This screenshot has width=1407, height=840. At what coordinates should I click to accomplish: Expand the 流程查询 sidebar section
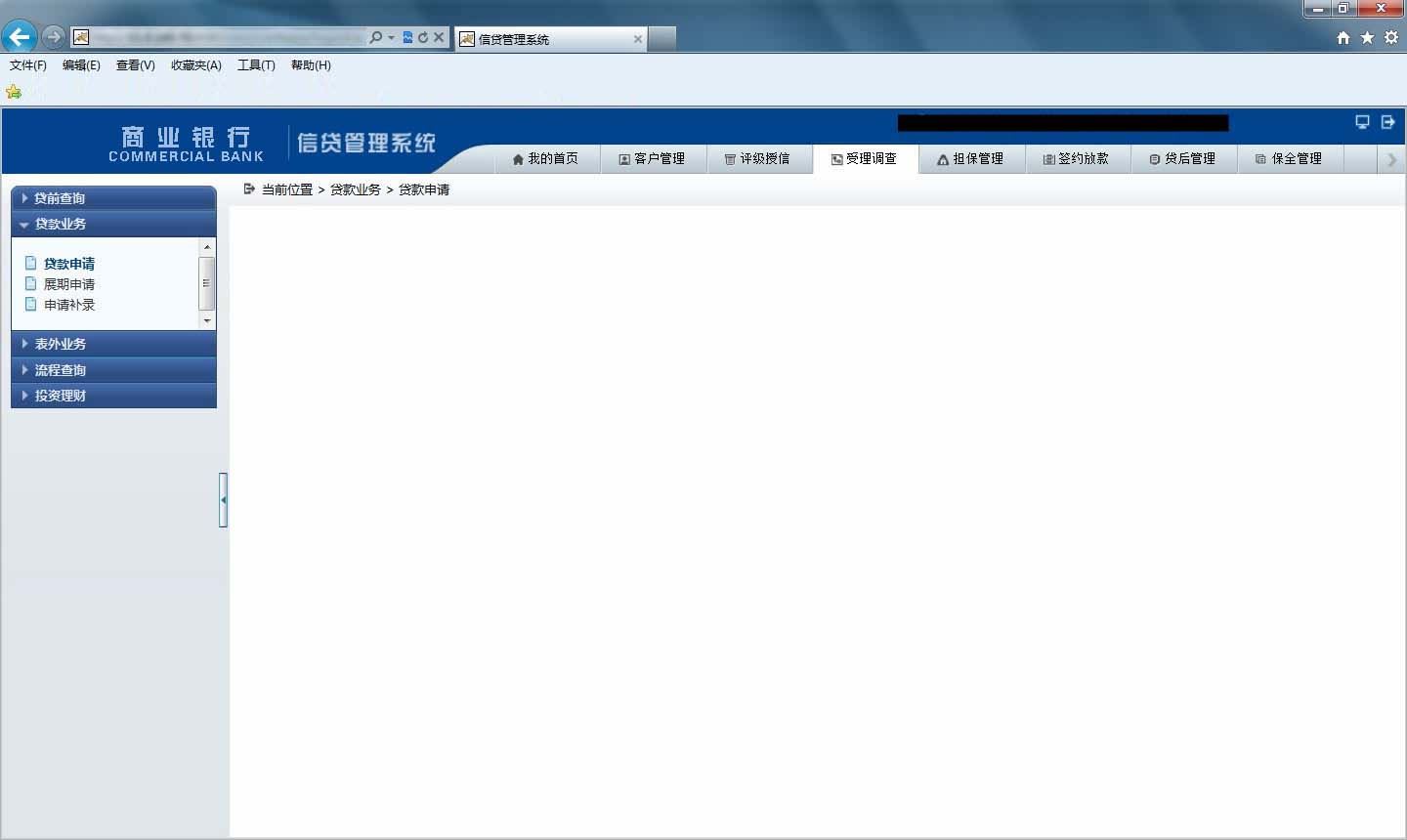[x=113, y=370]
